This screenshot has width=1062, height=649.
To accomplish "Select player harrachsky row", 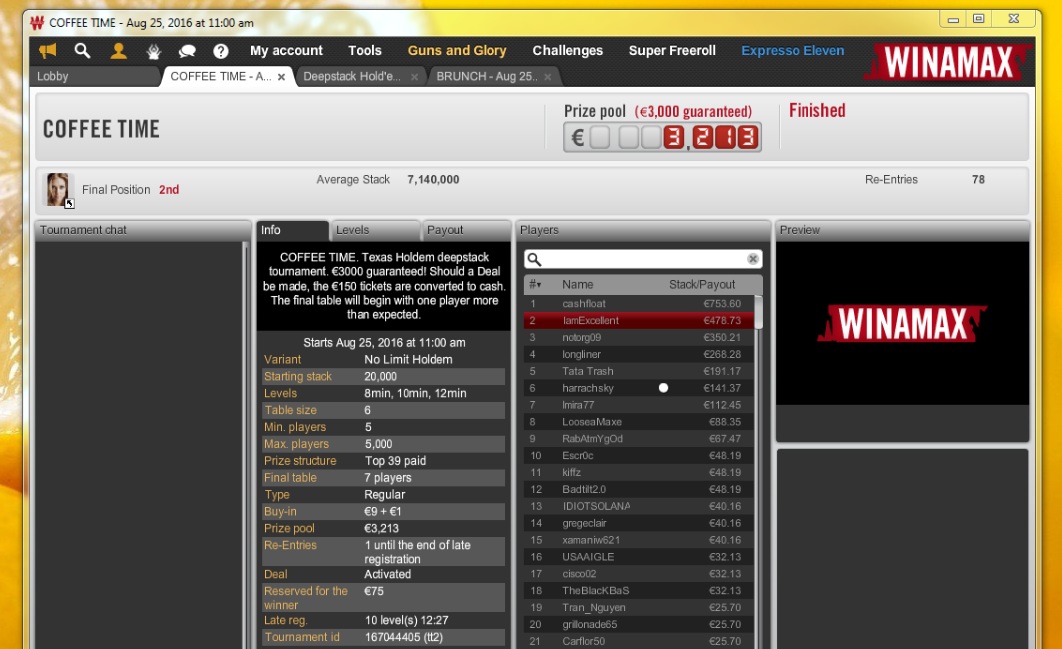I will [x=639, y=388].
